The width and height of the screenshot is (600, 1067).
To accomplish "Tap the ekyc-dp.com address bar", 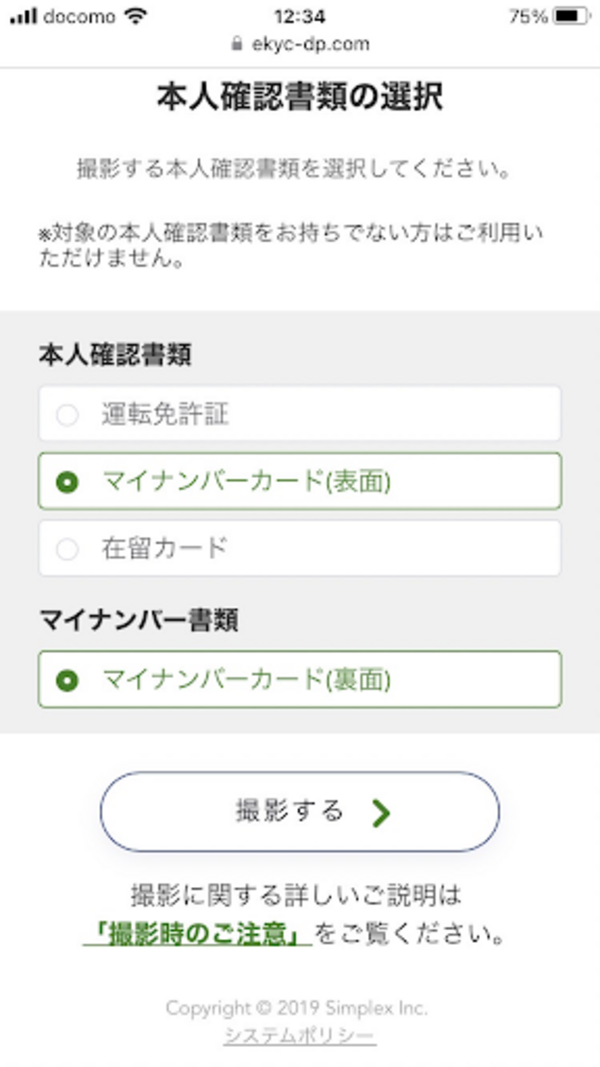I will pos(310,44).
